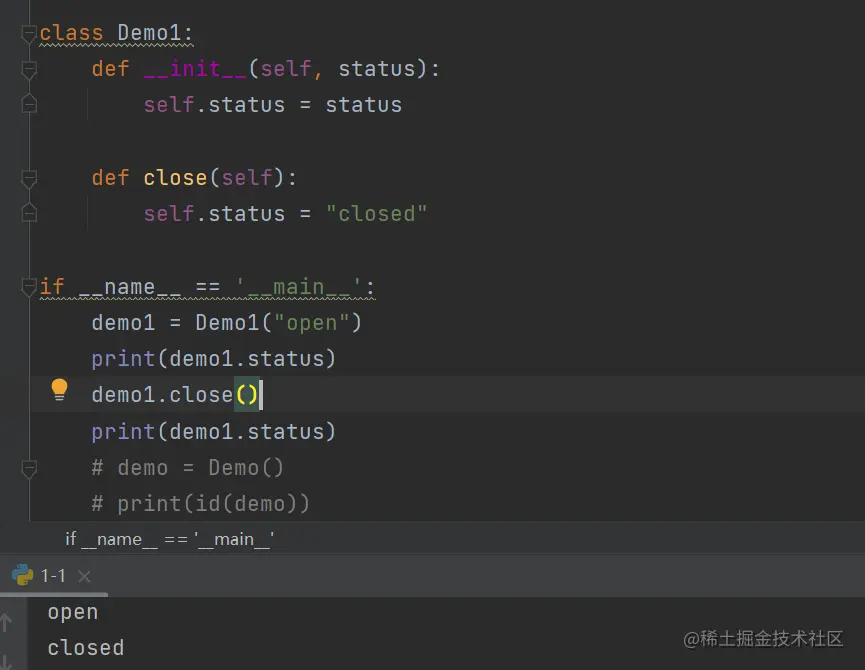Collapse the if __name__ block fold marker
865x670 pixels.
(29, 287)
